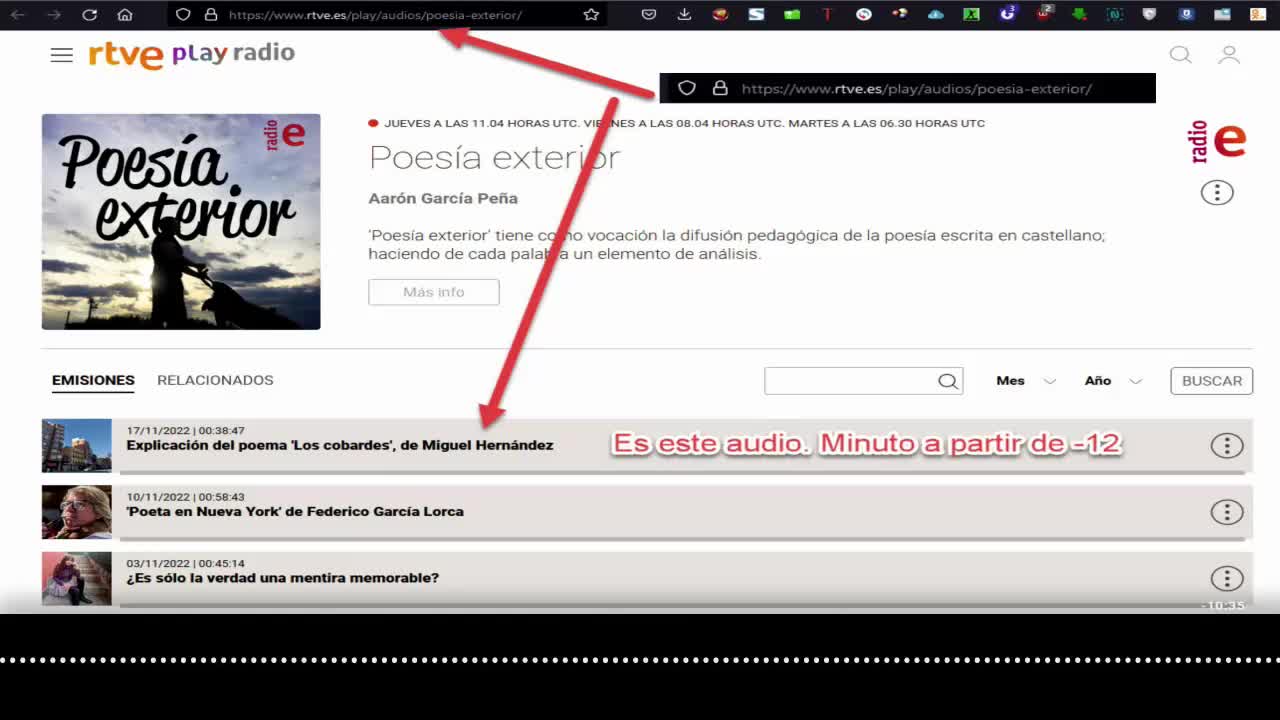Viewport: 1280px width, 720px height.
Task: Play 'Explicación del poema Los cobardes' episode
Action: (340, 445)
